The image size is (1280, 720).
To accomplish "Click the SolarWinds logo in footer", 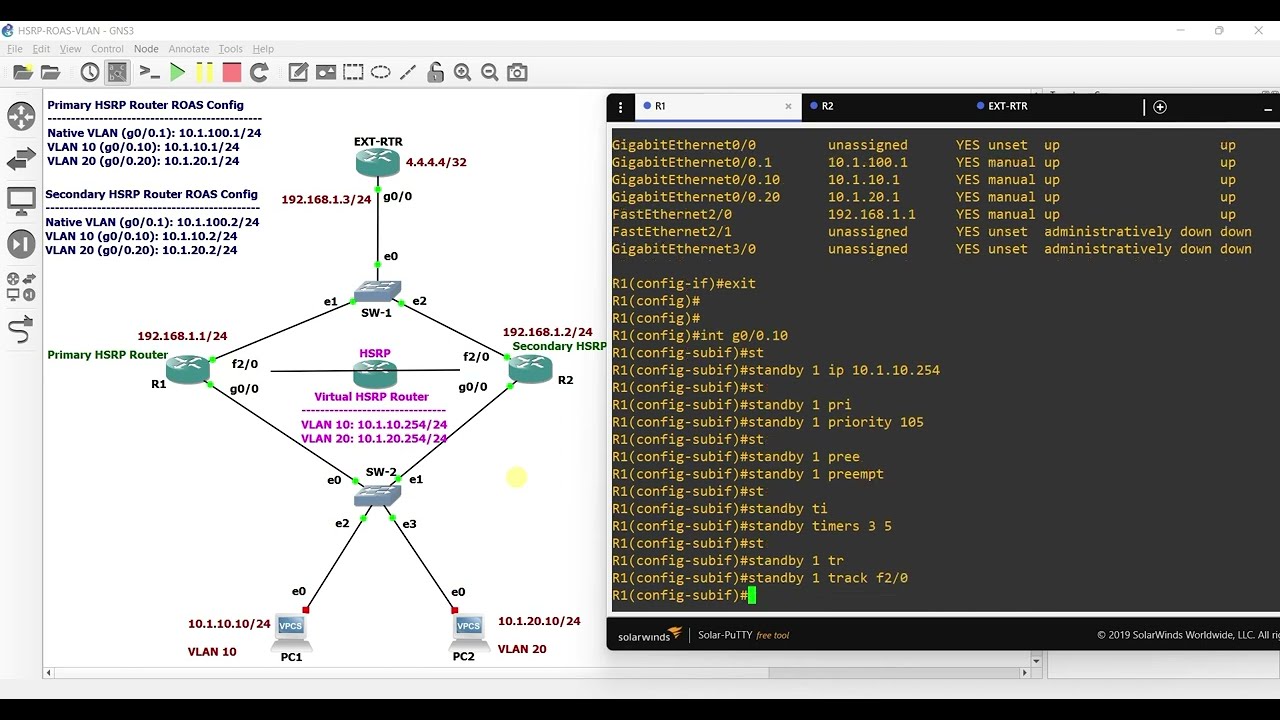I will click(650, 635).
